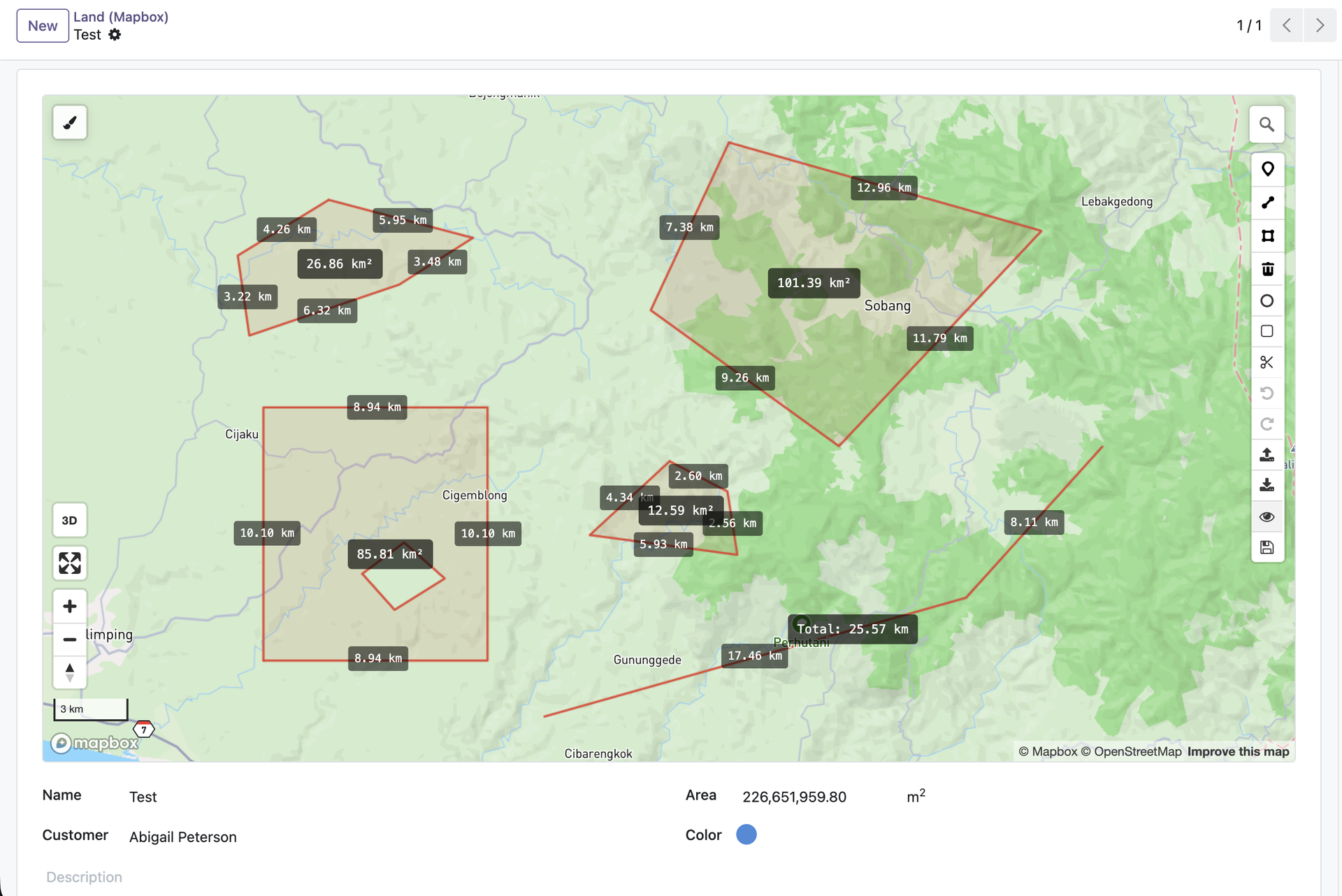Click the 11.79 km edge label
The width and height of the screenshot is (1342, 896).
click(940, 338)
